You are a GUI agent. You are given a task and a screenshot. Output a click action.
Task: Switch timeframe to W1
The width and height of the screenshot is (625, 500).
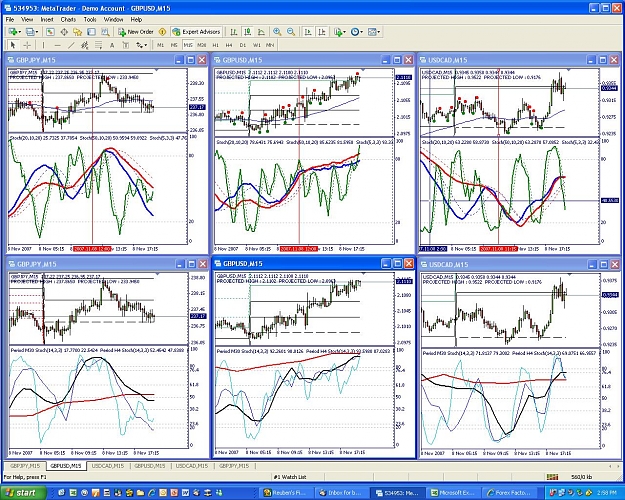tap(256, 45)
